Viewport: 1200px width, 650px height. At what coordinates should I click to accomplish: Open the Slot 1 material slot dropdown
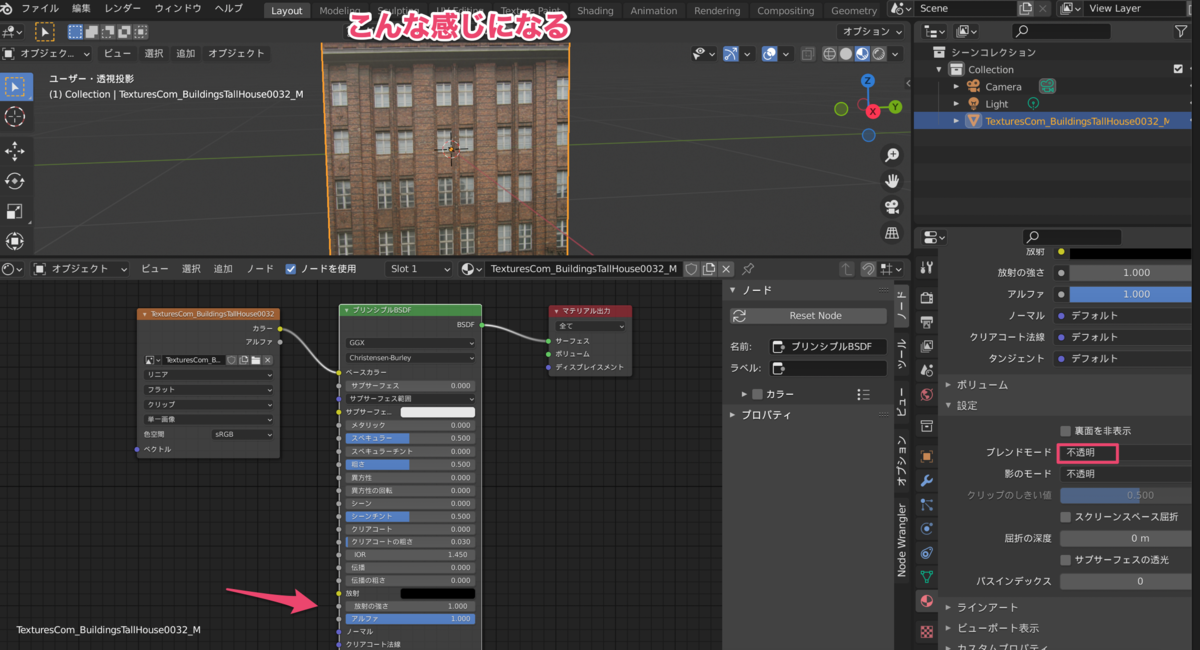pos(419,269)
